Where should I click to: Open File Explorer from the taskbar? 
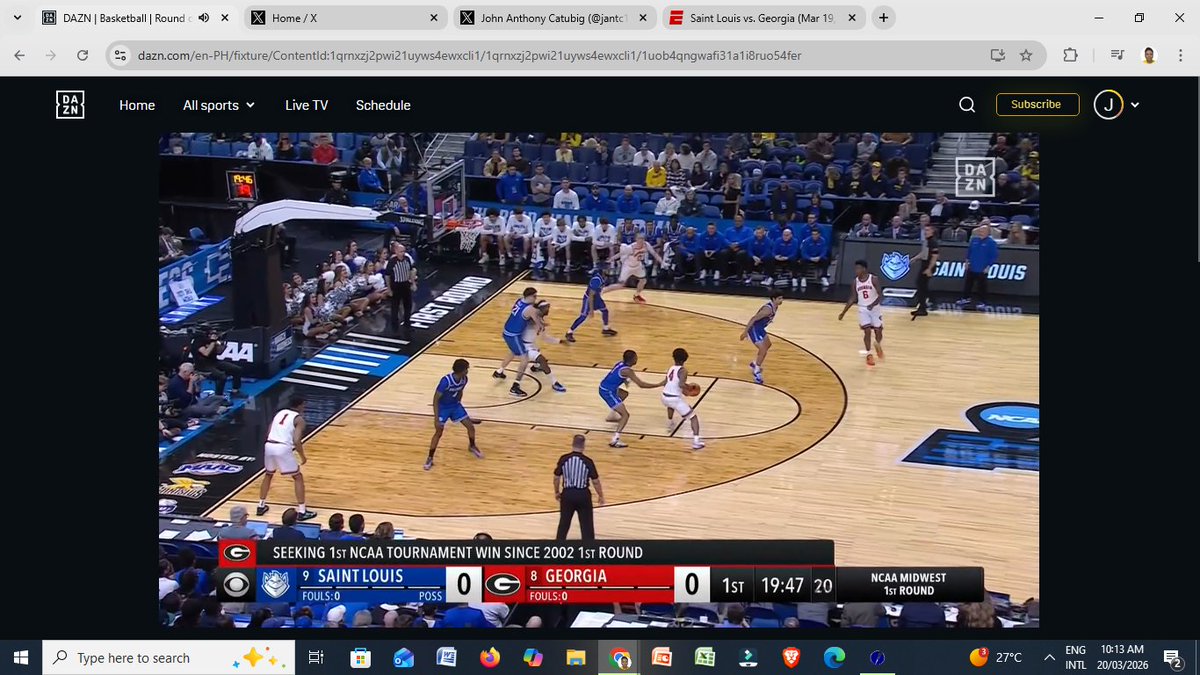(x=575, y=658)
